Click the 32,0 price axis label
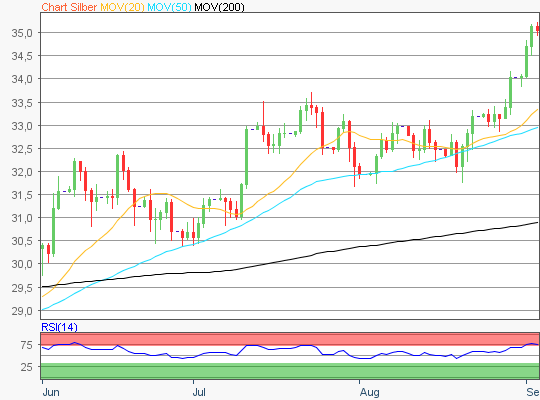This screenshot has height=400, width=540. 22,172
